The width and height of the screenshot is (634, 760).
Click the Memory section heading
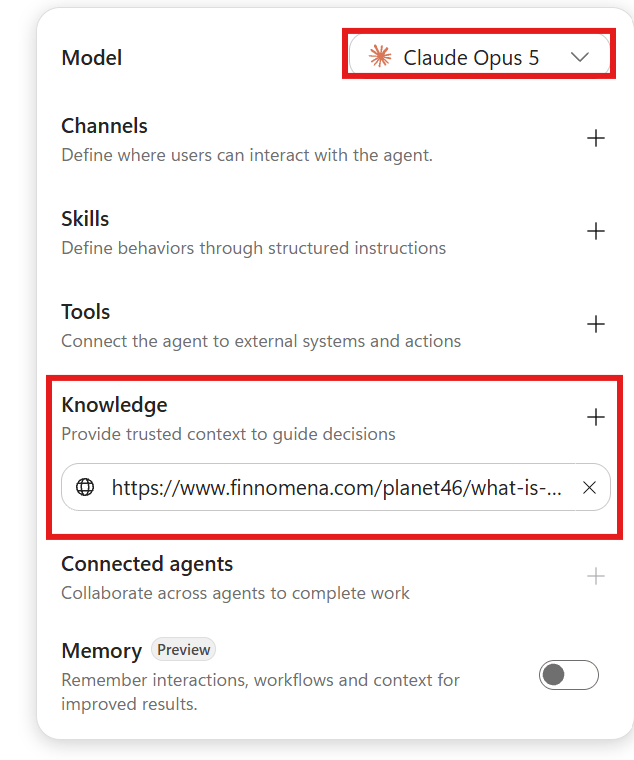tap(101, 651)
